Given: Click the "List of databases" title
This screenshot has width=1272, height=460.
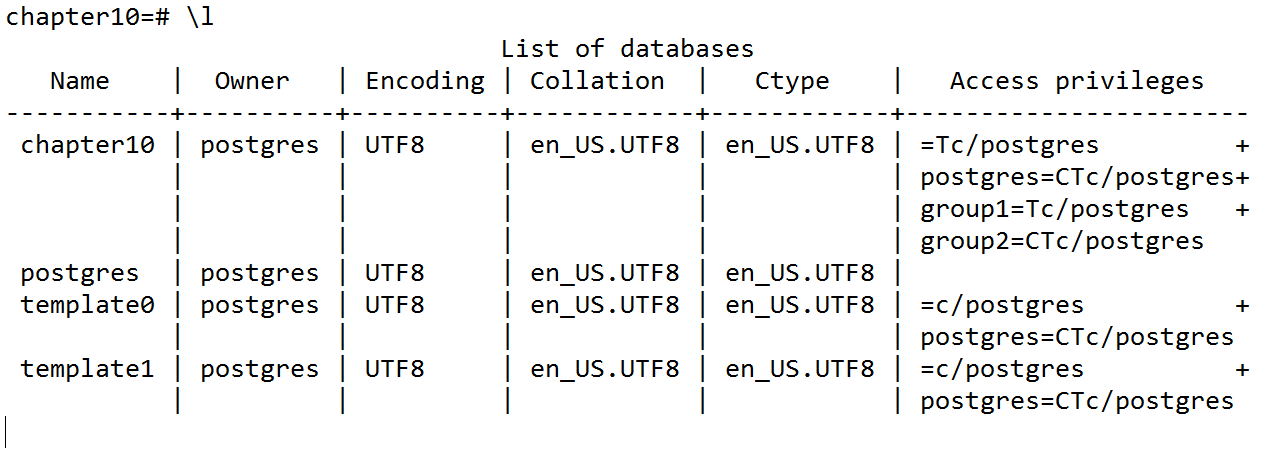Looking at the screenshot, I should 627,49.
